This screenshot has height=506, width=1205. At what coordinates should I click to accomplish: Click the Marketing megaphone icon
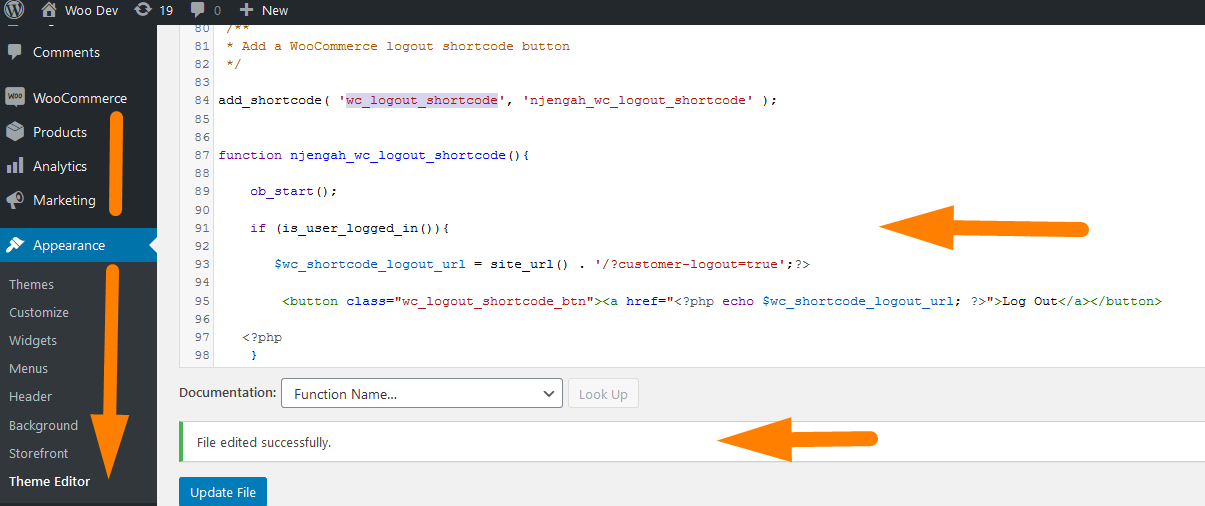pyautogui.click(x=15, y=200)
